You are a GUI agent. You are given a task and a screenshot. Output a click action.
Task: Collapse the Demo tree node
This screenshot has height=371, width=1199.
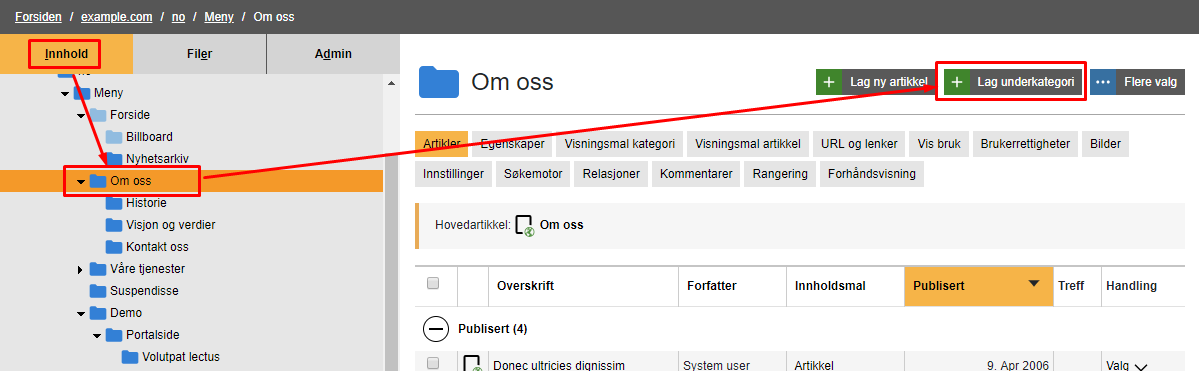point(81,313)
